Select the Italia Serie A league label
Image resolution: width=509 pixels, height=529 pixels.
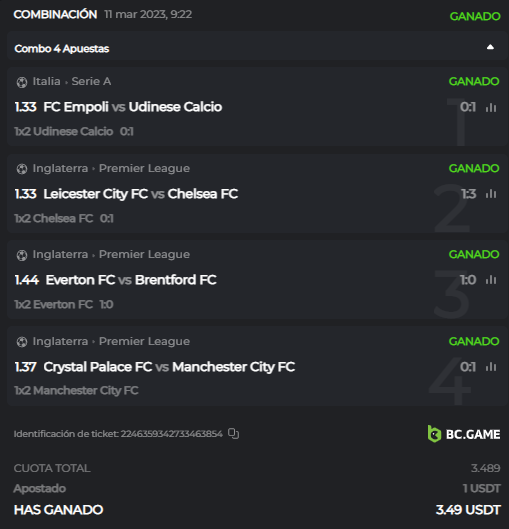[72, 81]
